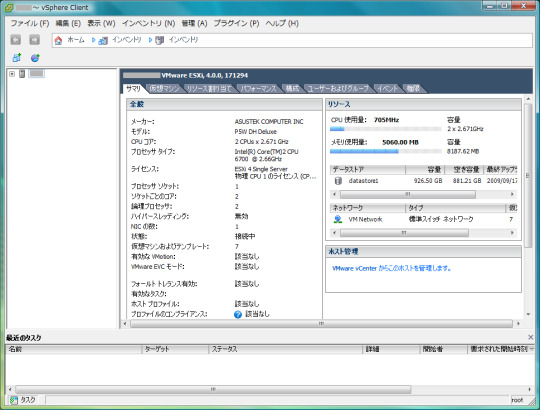The width and height of the screenshot is (540, 410).
Task: Click the ステータス column header in tasks
Action: (x=286, y=349)
